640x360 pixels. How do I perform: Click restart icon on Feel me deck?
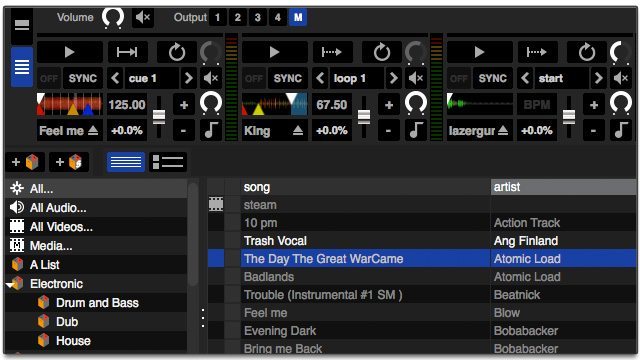click(177, 52)
